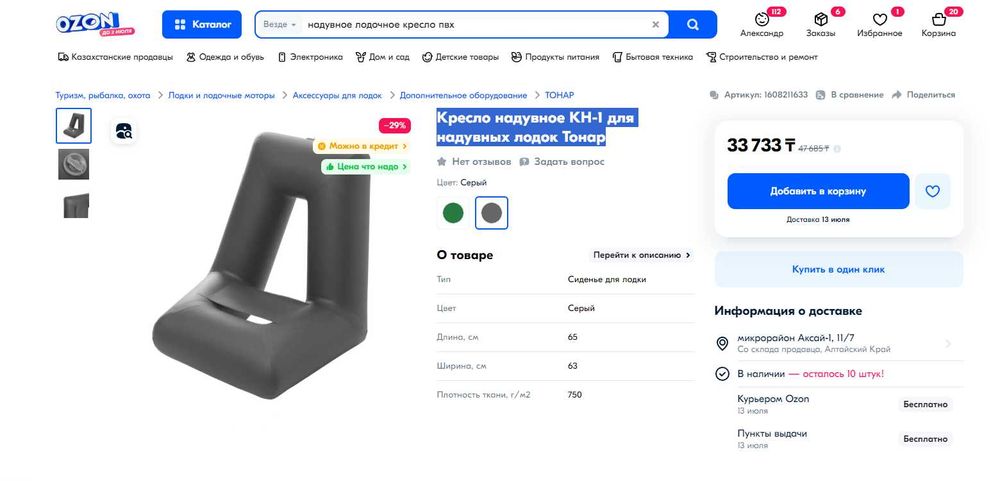Viewport: 1000px width, 481px height.
Task: Select the first chair thumbnail
Action: [x=73, y=126]
